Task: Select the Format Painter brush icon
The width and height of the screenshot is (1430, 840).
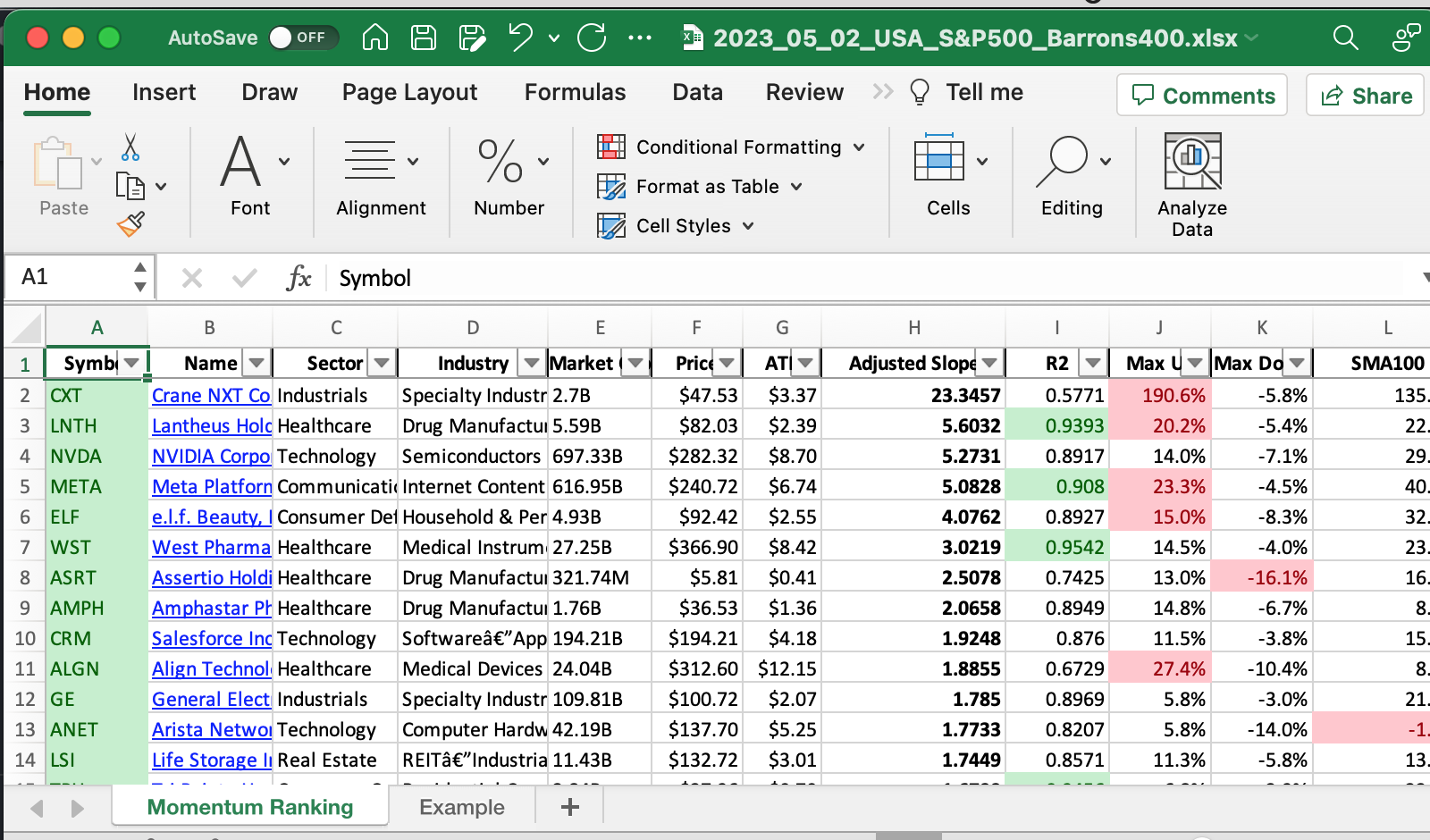Action: (130, 224)
